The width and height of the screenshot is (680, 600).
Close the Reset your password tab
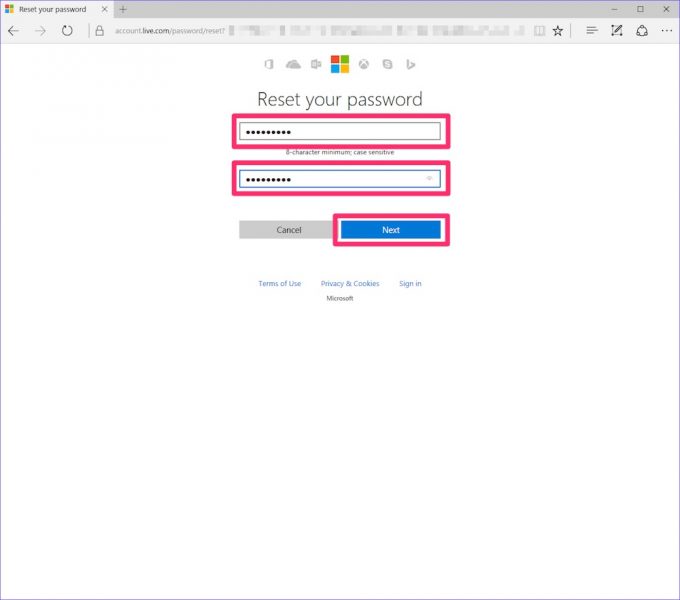[x=105, y=9]
